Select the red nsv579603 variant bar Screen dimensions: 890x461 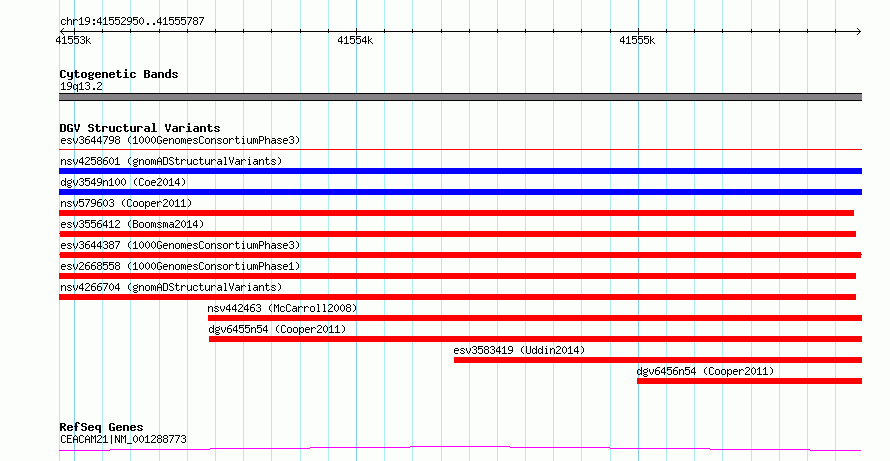pyautogui.click(x=456, y=213)
